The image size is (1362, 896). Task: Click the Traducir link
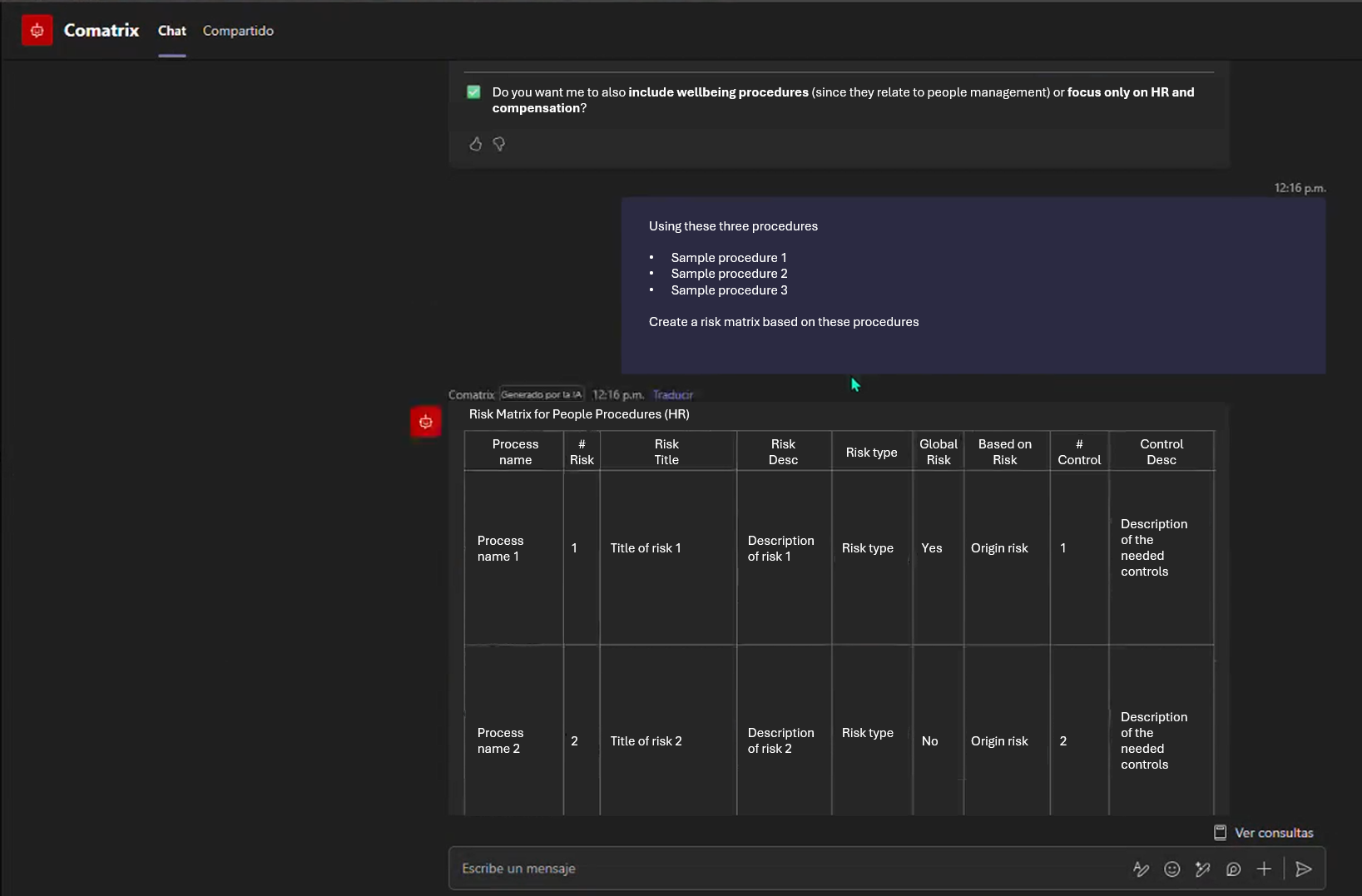tap(673, 395)
